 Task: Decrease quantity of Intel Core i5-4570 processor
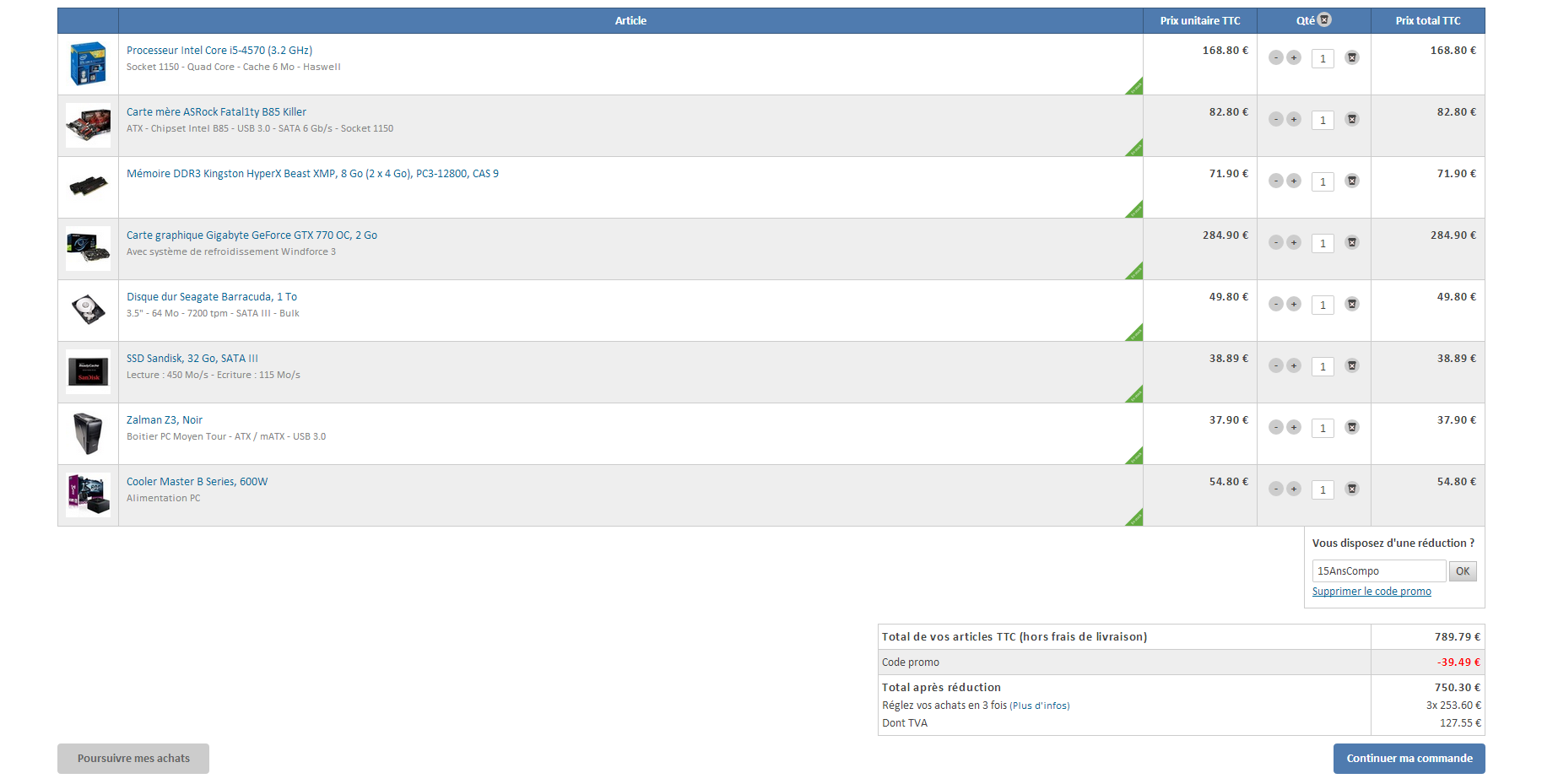tap(1276, 57)
